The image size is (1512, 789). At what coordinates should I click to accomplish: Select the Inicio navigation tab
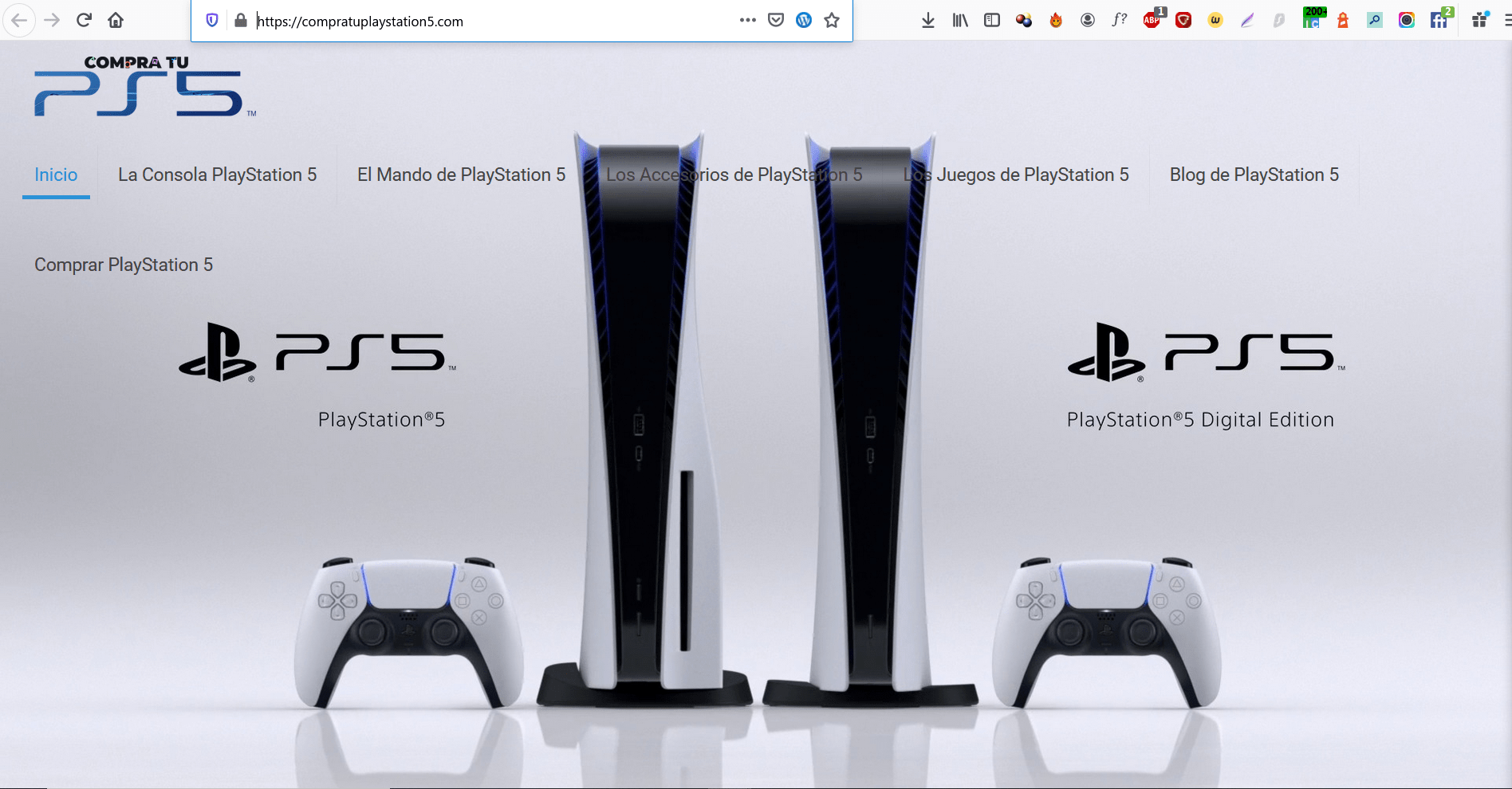(56, 175)
